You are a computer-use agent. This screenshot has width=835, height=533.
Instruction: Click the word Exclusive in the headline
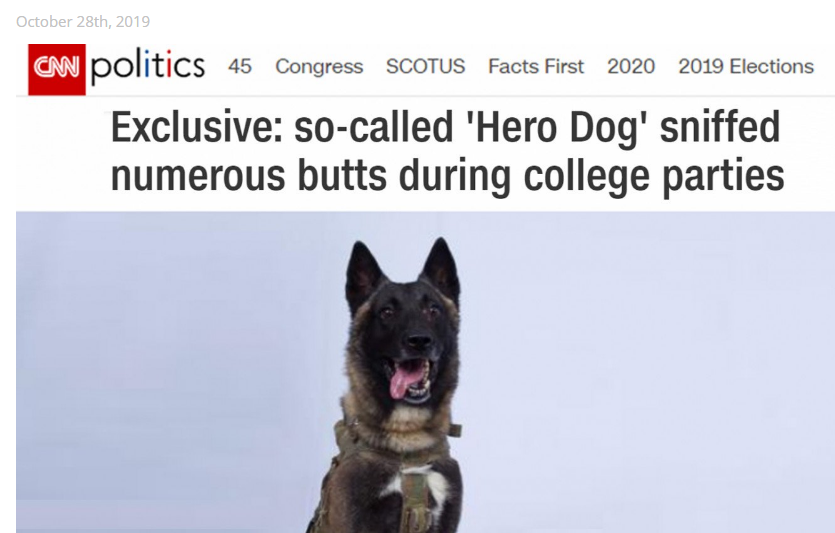tap(193, 127)
